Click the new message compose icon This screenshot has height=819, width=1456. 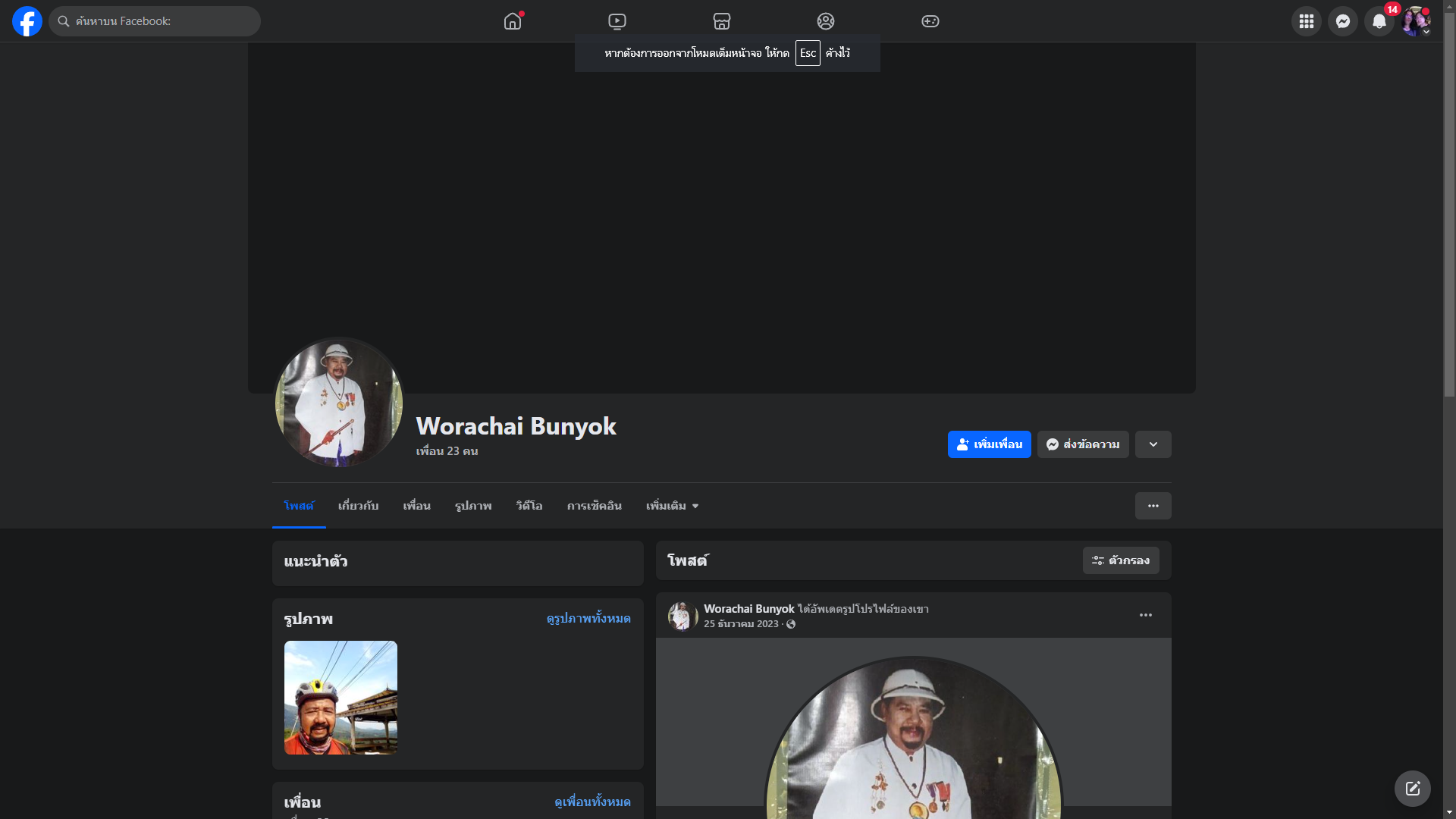[1413, 789]
